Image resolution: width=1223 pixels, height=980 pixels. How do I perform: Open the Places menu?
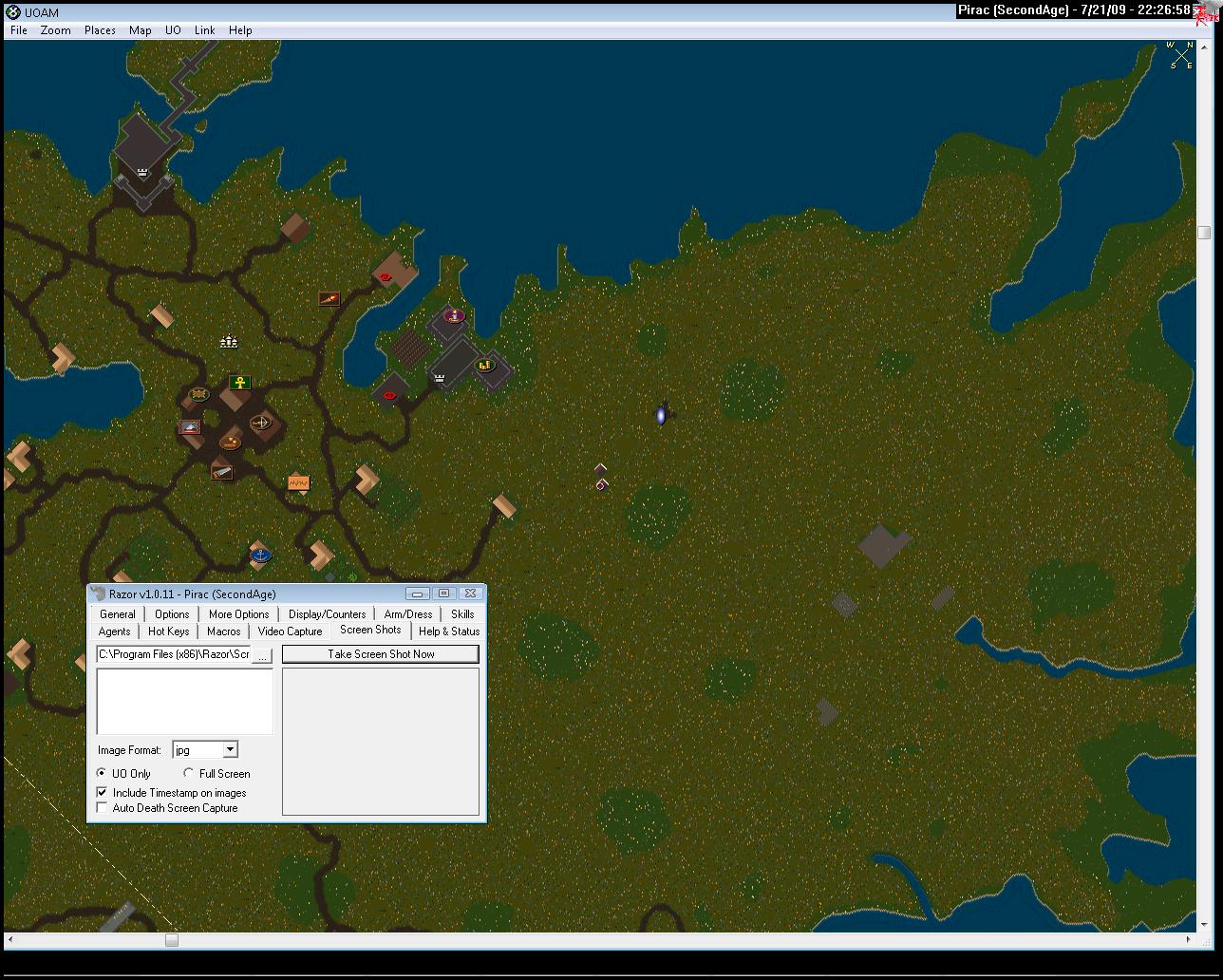click(x=100, y=30)
